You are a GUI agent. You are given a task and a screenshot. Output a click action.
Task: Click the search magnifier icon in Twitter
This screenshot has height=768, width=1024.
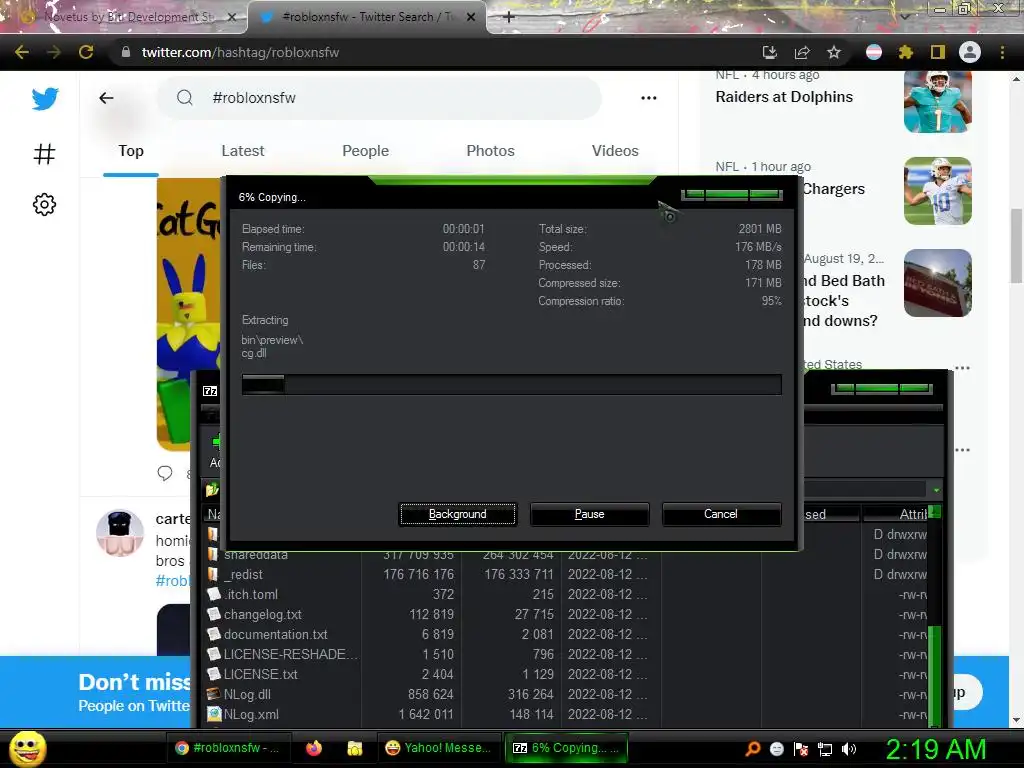(185, 98)
